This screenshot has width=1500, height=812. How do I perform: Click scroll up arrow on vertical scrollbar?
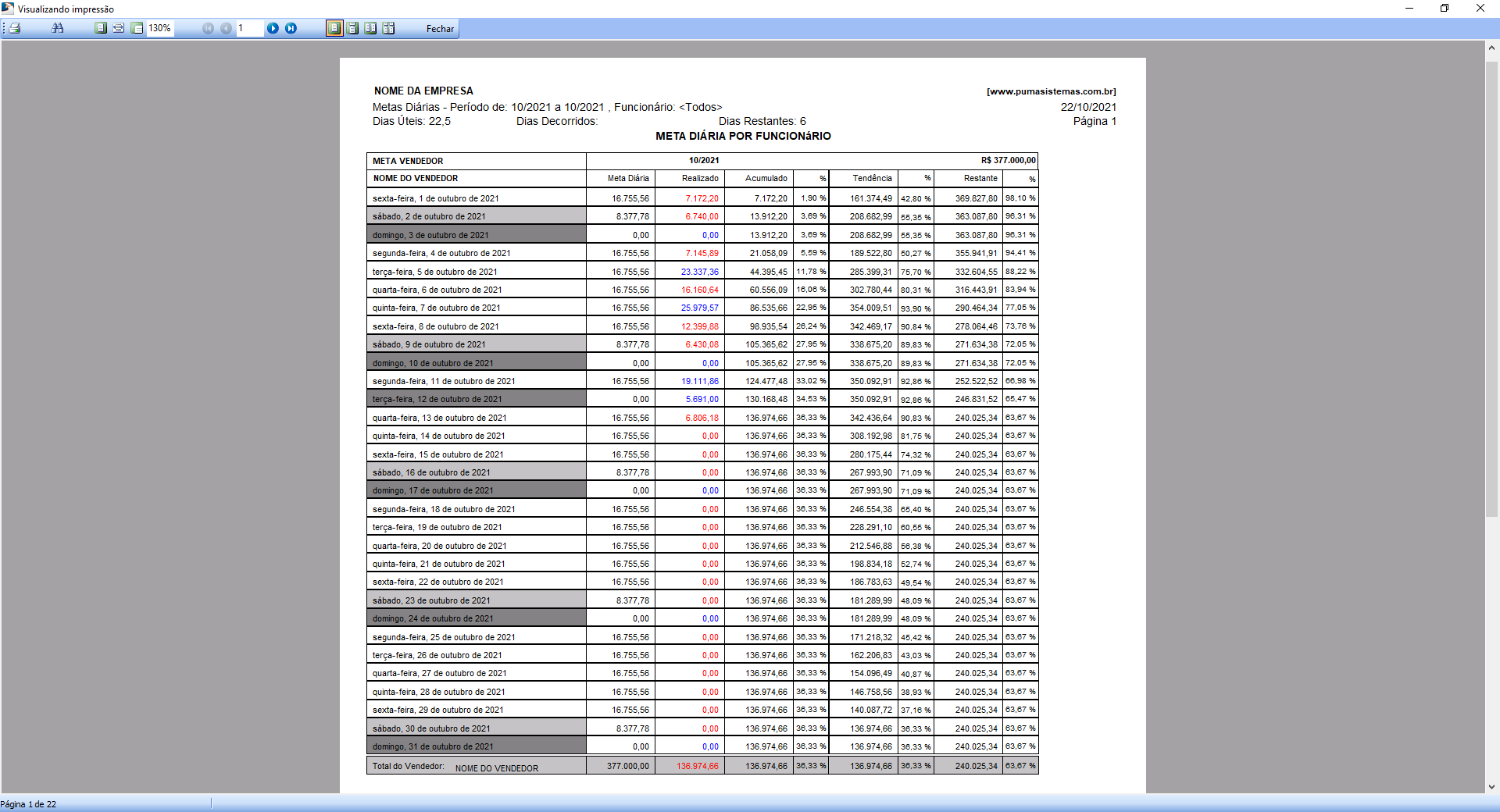(1491, 48)
